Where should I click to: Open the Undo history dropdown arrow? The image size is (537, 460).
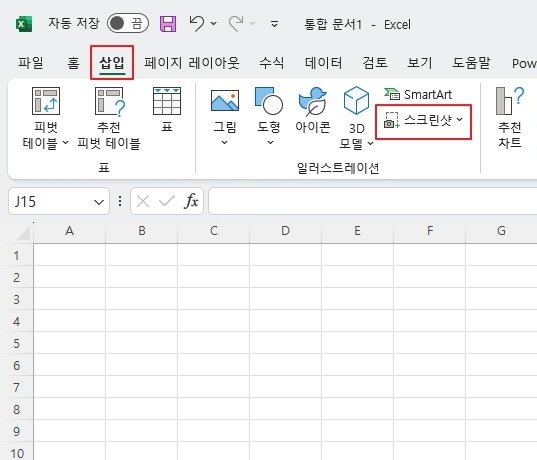point(214,24)
